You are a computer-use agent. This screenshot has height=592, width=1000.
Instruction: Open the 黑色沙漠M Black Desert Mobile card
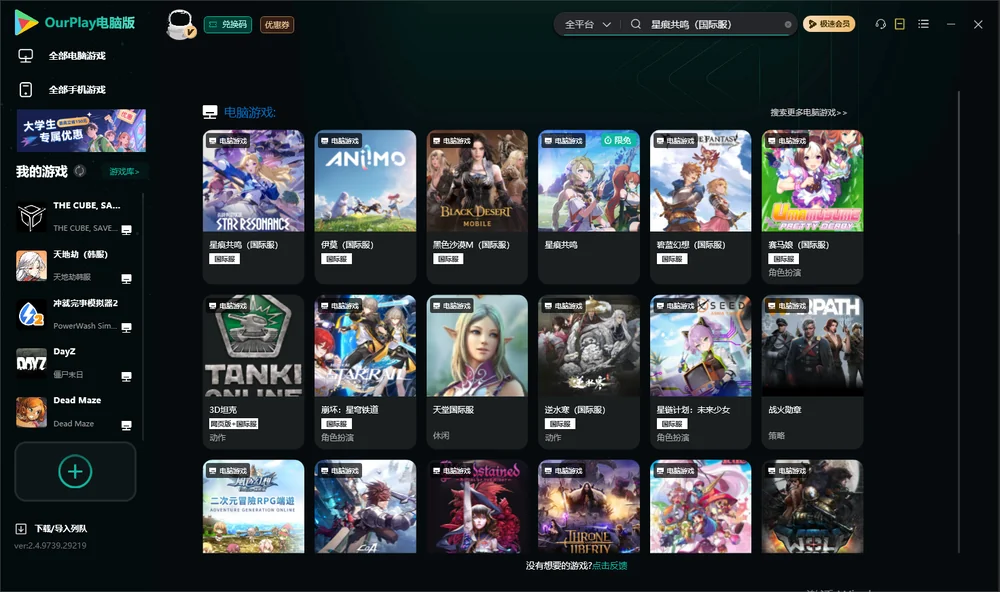(x=477, y=207)
